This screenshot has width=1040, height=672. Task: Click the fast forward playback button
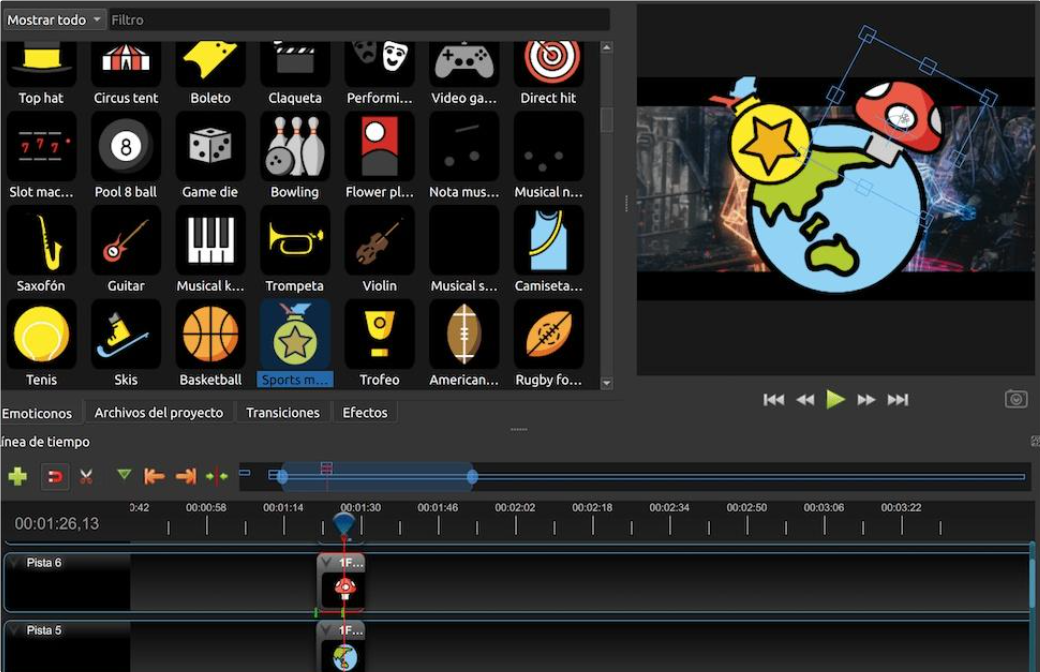pyautogui.click(x=866, y=399)
